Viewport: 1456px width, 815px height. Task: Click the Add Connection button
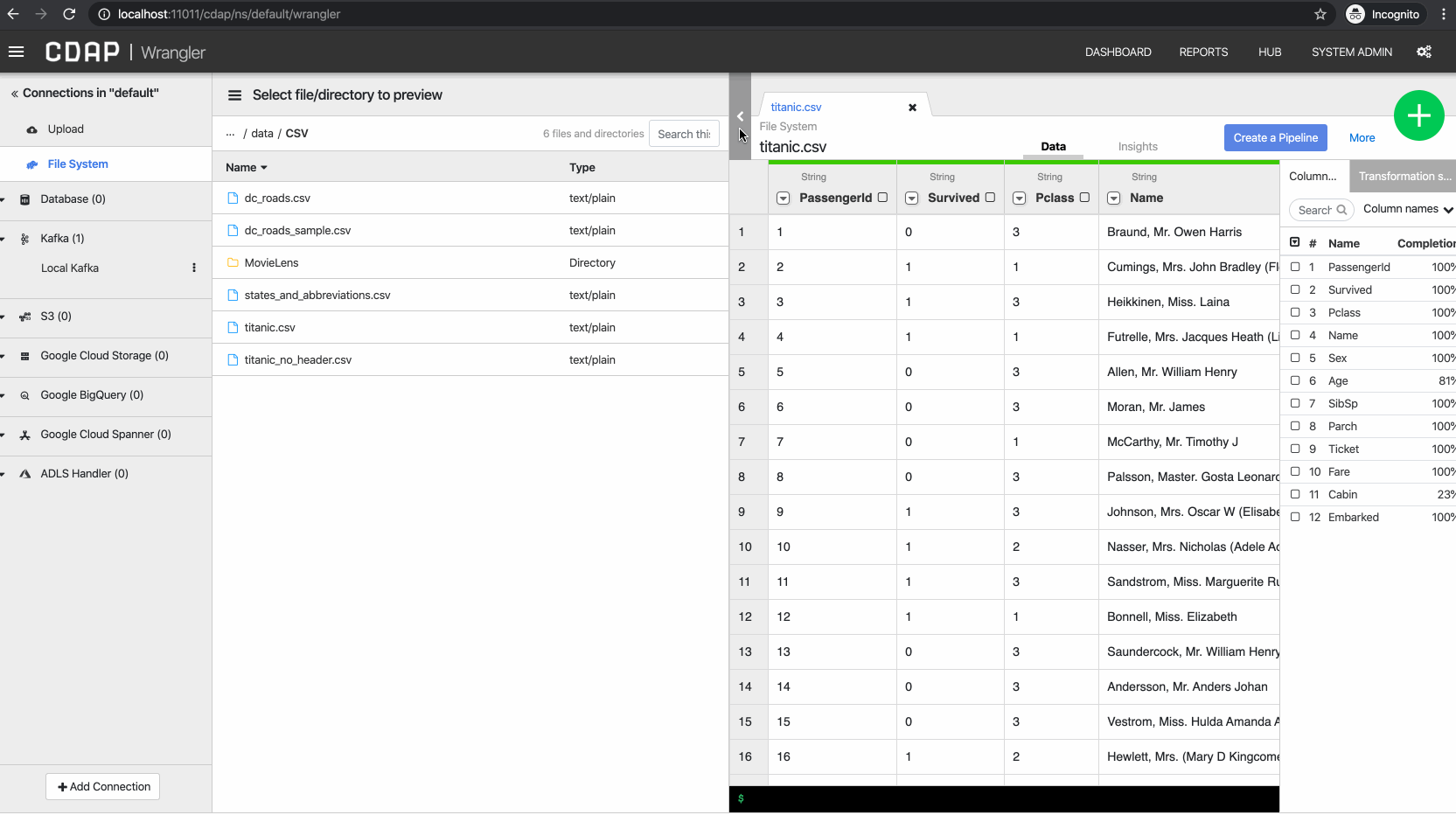pos(103,787)
